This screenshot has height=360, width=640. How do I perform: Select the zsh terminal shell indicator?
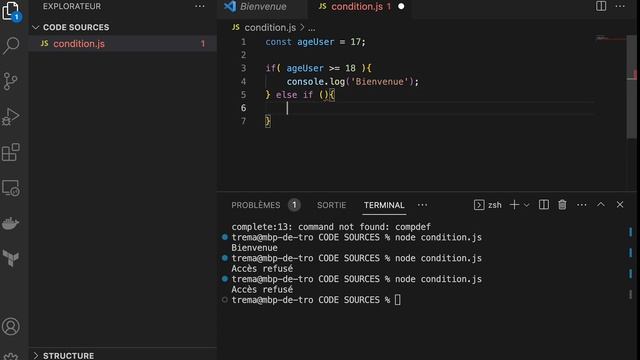(x=488, y=205)
